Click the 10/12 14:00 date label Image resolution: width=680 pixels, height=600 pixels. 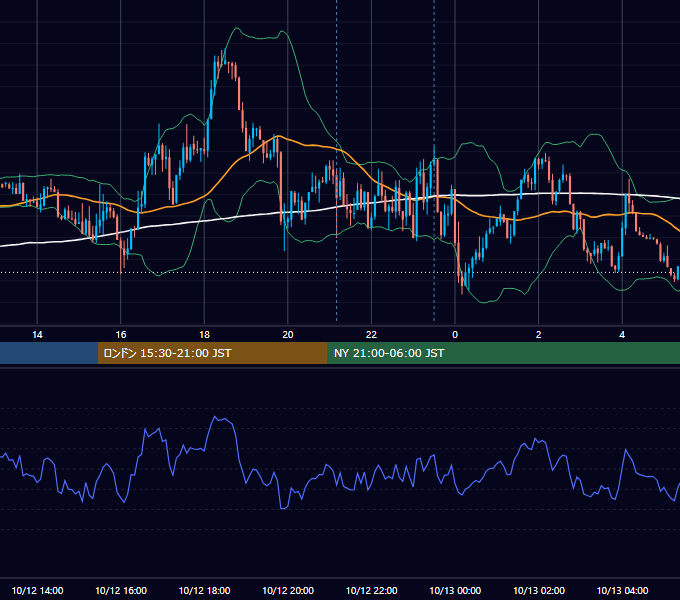click(37, 590)
